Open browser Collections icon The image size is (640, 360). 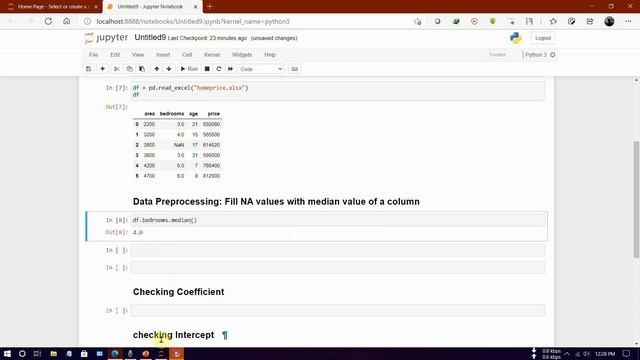(x=571, y=21)
